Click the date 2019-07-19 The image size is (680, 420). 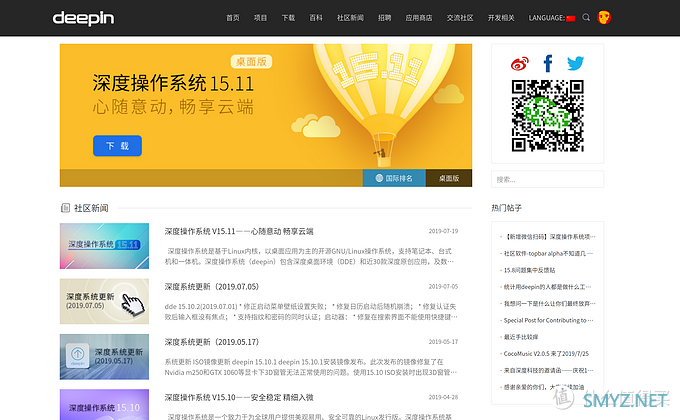[443, 231]
